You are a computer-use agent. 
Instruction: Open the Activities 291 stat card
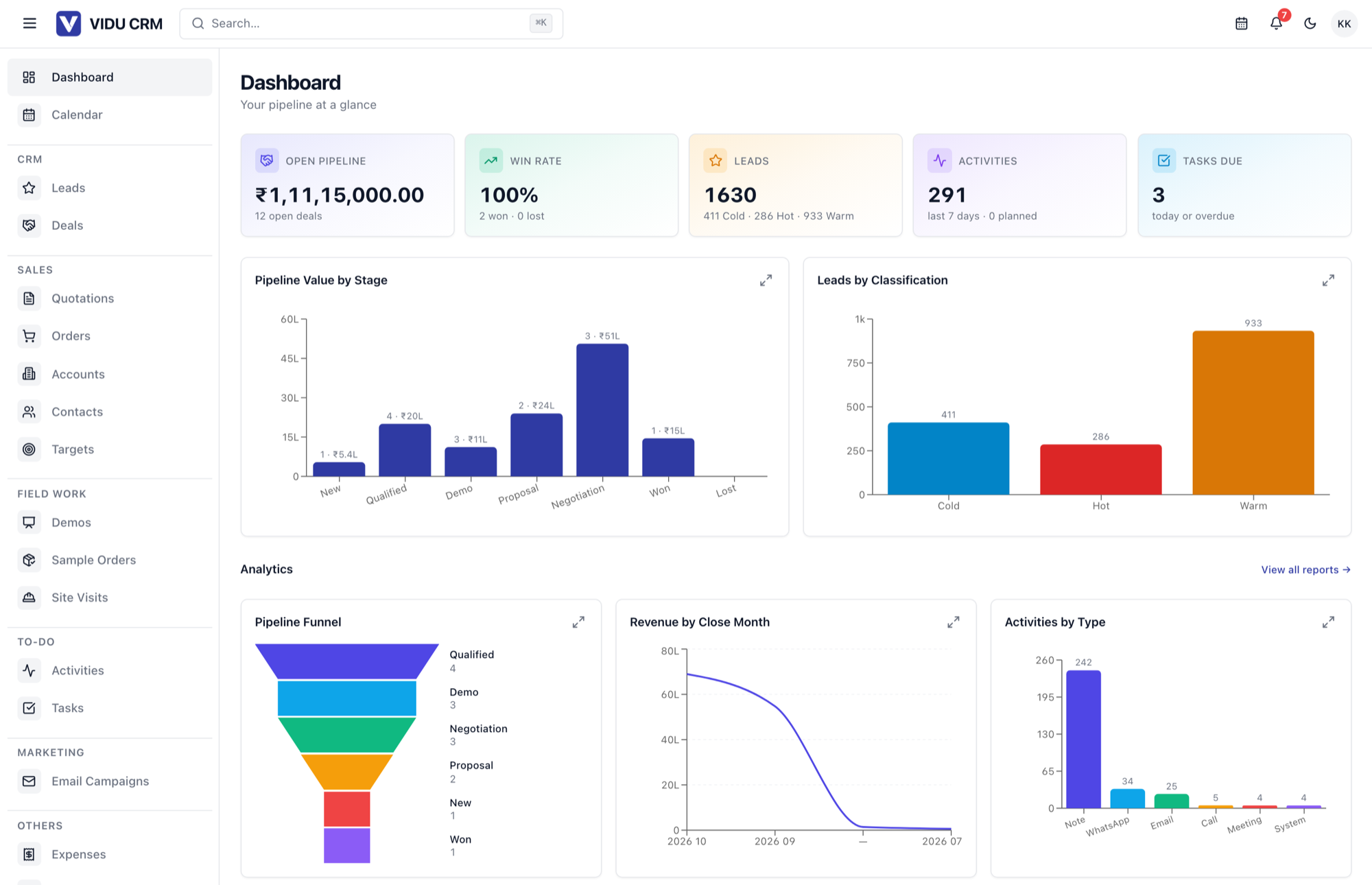[x=1019, y=185]
